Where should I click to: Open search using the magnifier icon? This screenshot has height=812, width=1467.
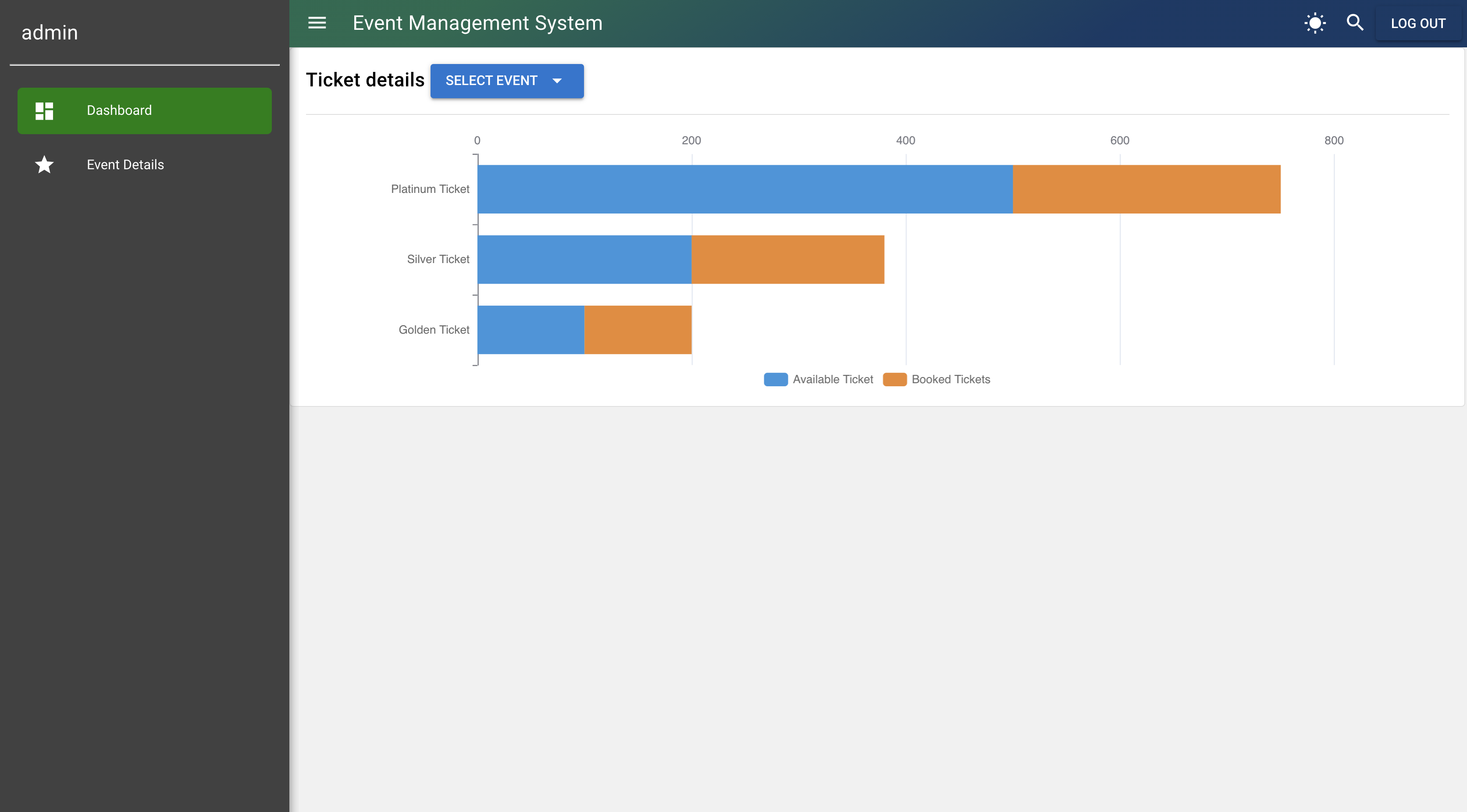coord(1355,23)
